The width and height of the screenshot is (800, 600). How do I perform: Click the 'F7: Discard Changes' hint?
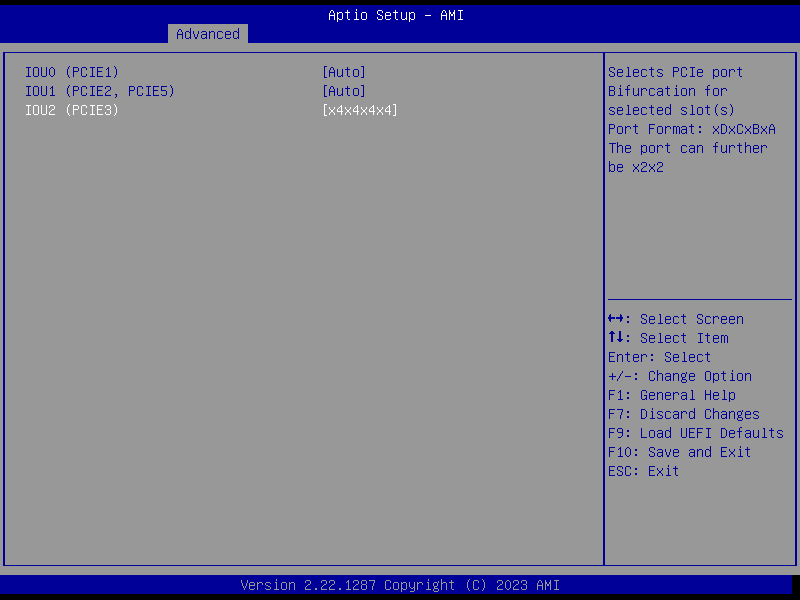[x=684, y=414]
